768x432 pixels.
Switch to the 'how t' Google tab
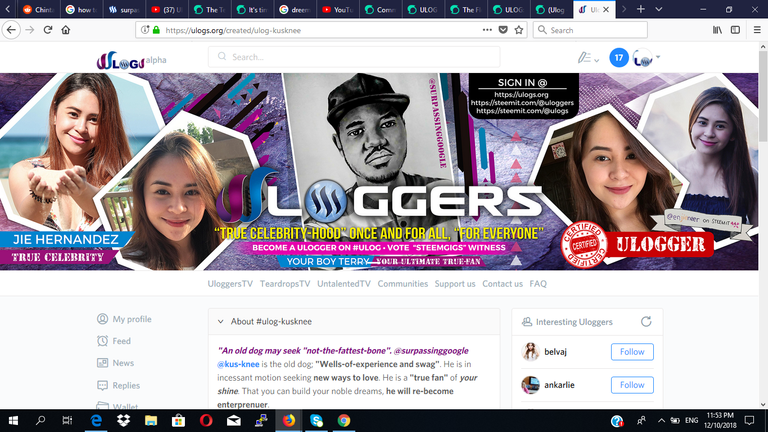pyautogui.click(x=81, y=9)
